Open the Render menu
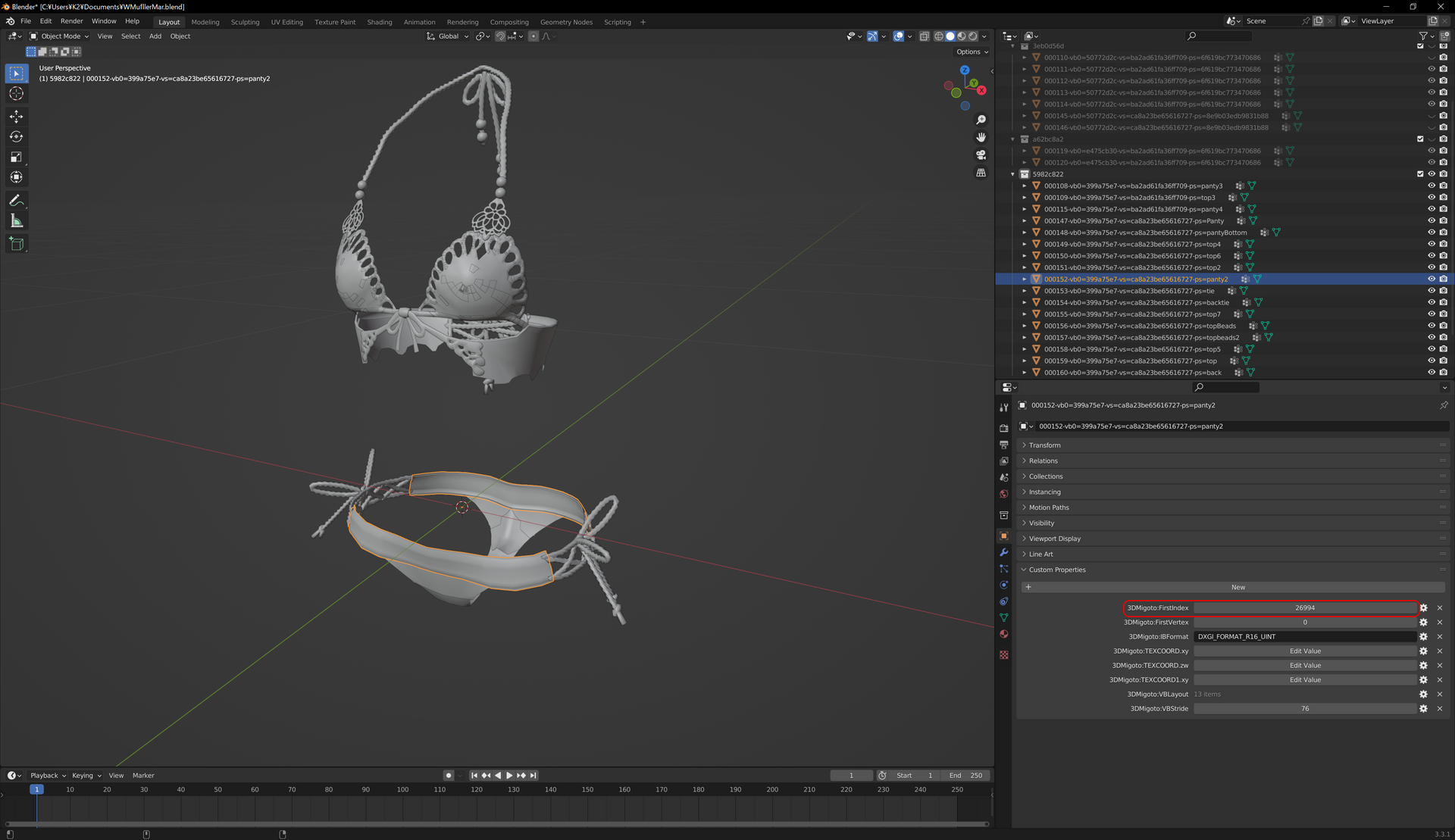 (71, 21)
